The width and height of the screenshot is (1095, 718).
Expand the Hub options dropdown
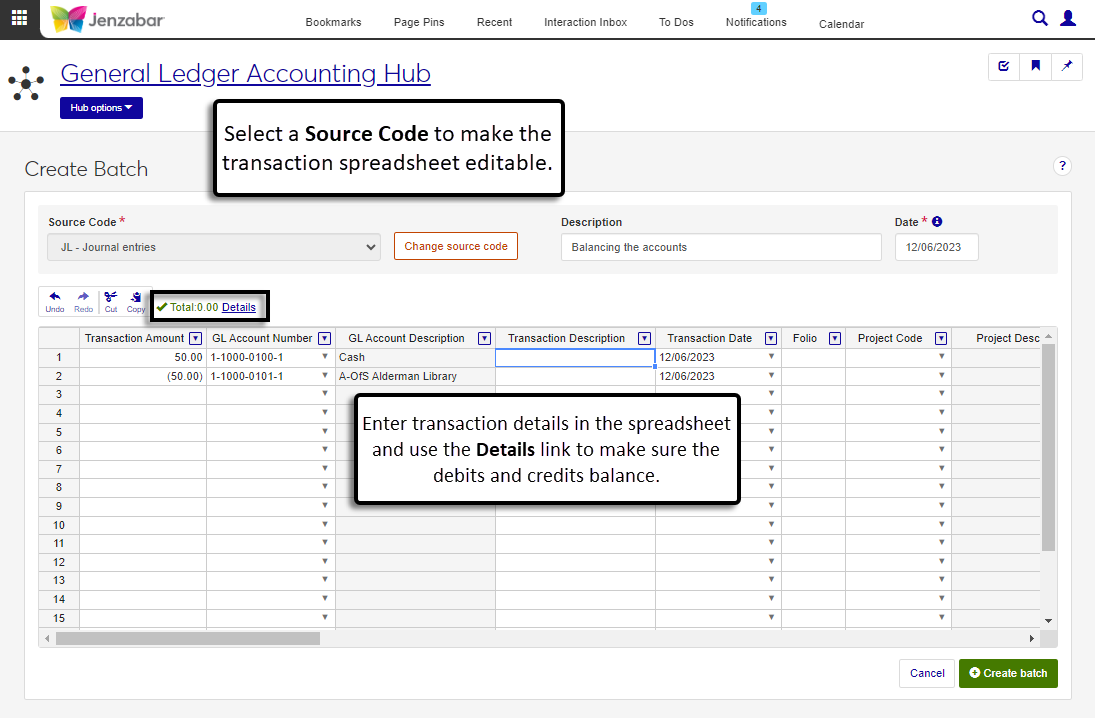click(x=101, y=108)
